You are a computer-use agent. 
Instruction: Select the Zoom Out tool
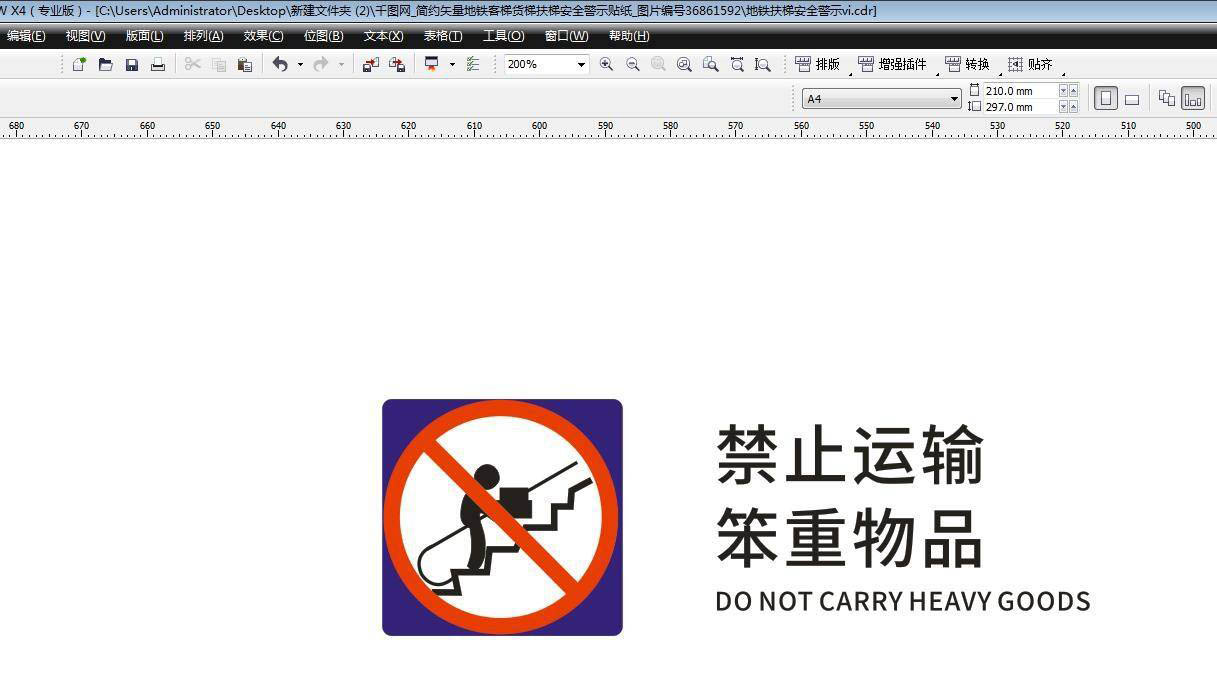click(632, 64)
